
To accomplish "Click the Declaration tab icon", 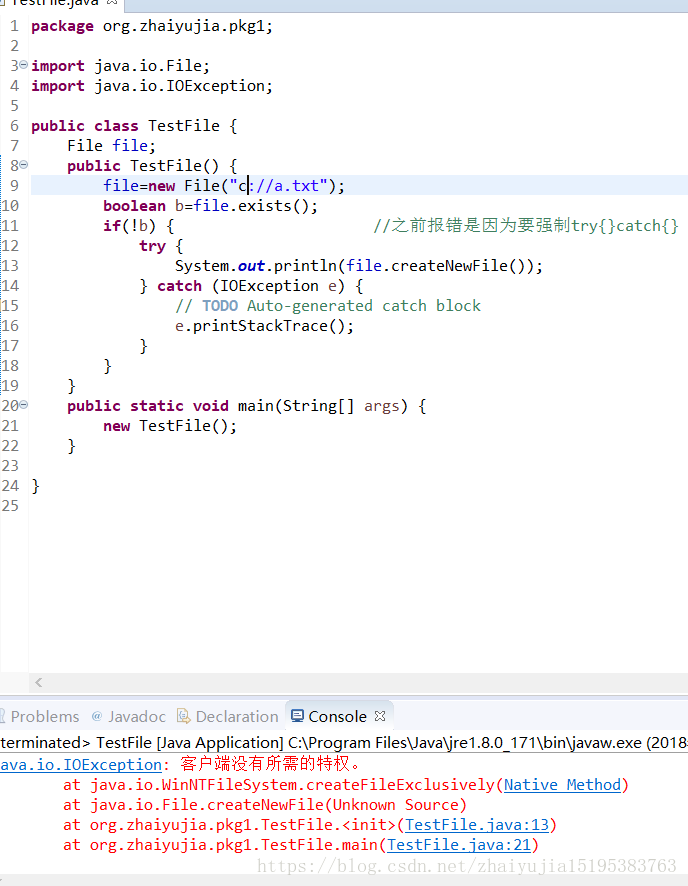I will tap(184, 716).
